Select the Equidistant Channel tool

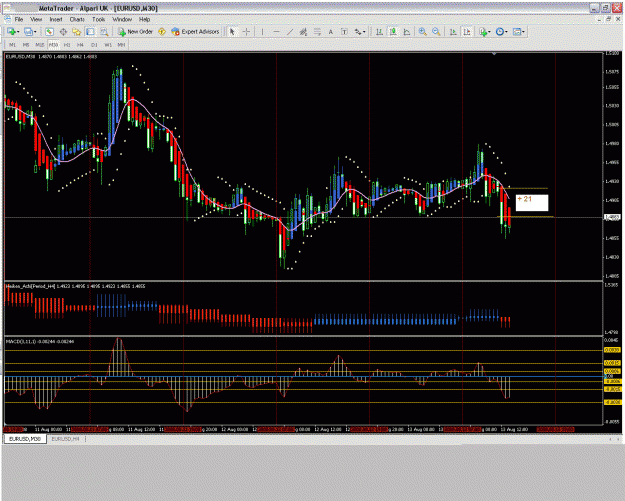(x=303, y=31)
